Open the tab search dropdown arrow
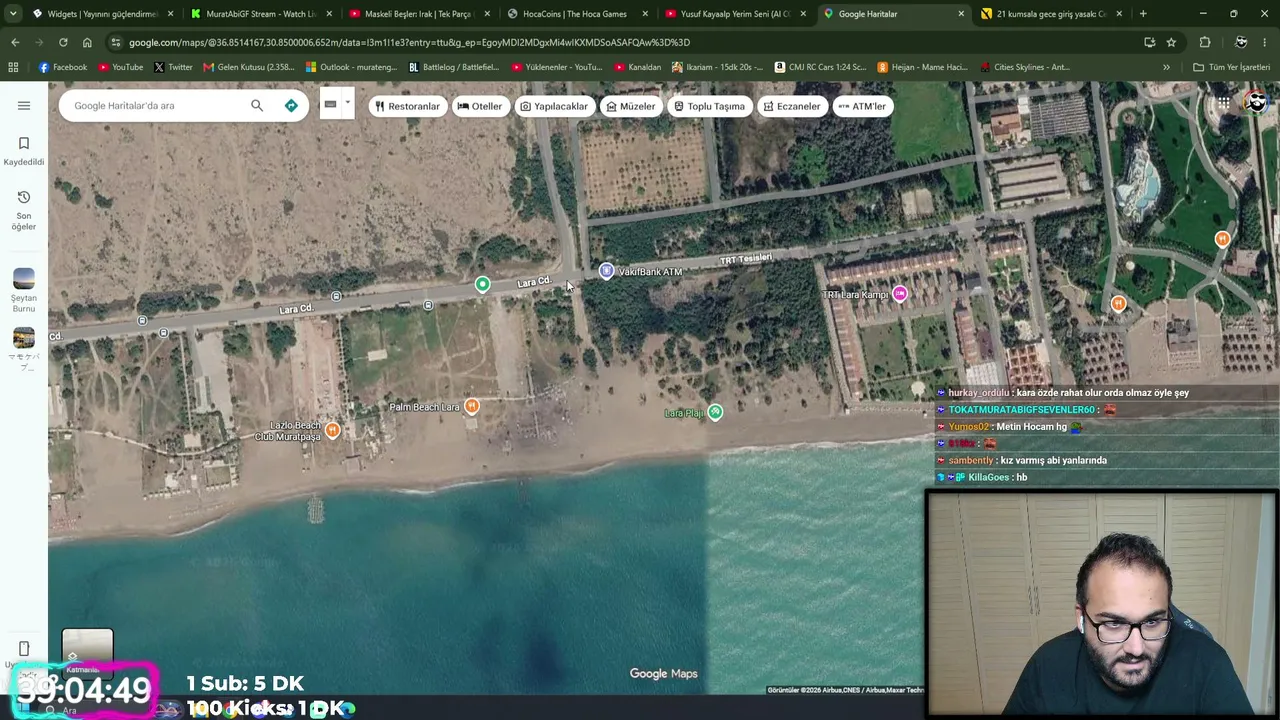 (13, 14)
